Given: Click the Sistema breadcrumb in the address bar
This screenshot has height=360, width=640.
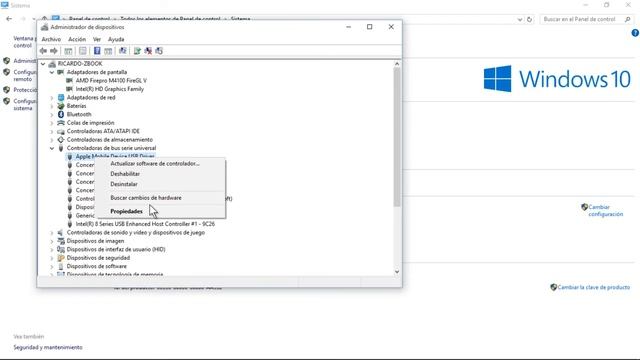Looking at the screenshot, I should point(240,19).
